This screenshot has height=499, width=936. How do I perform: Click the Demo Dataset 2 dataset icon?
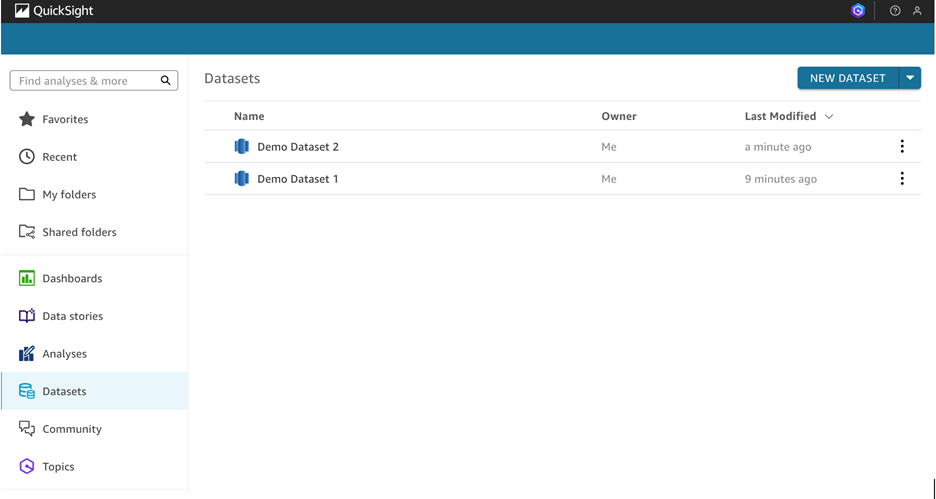click(x=242, y=146)
